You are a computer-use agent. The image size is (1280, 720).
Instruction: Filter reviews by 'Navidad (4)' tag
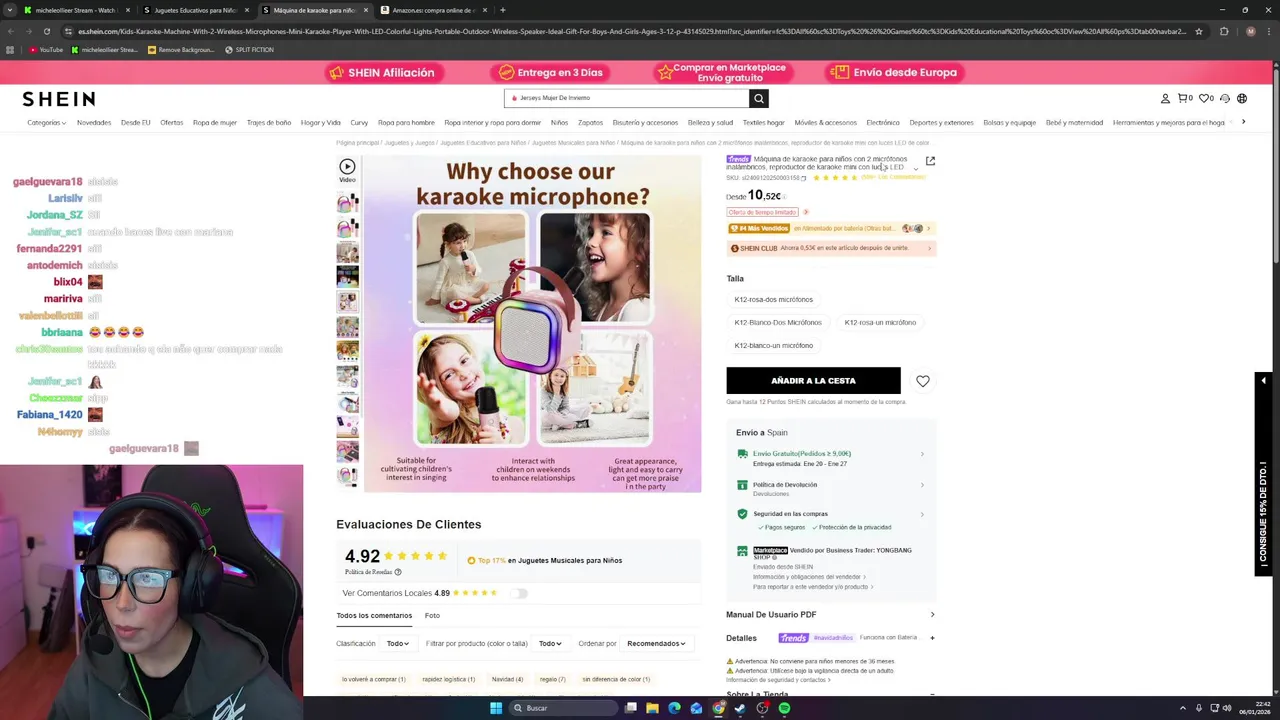coord(507,679)
